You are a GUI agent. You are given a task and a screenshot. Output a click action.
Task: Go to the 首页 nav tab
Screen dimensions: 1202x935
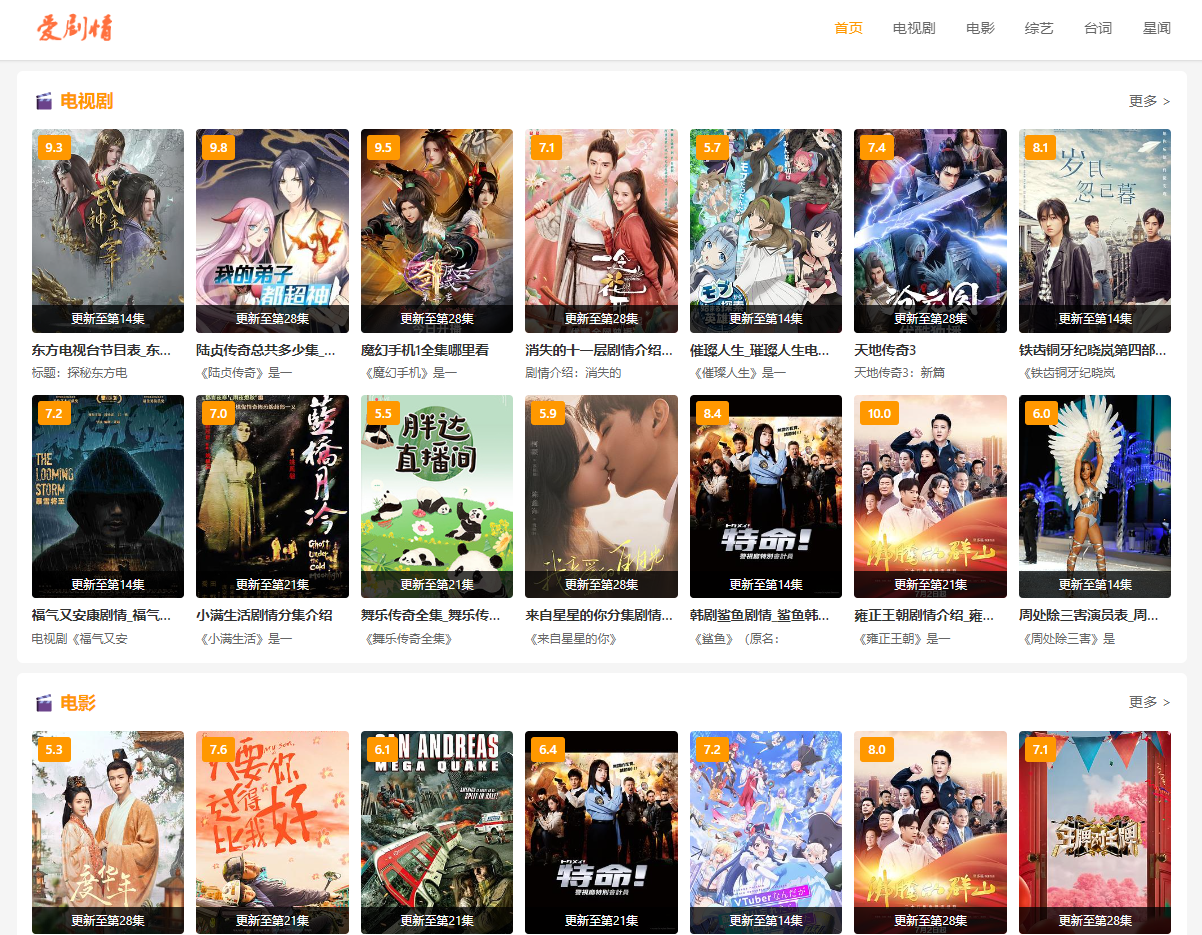point(848,28)
